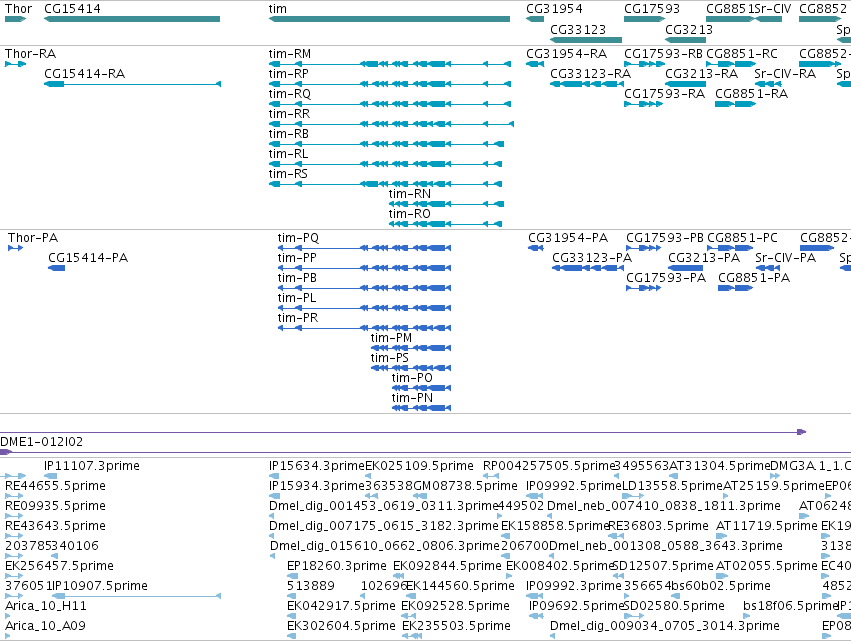Click the 'Thor' gene label
The height and width of the screenshot is (641, 851).
tap(18, 9)
